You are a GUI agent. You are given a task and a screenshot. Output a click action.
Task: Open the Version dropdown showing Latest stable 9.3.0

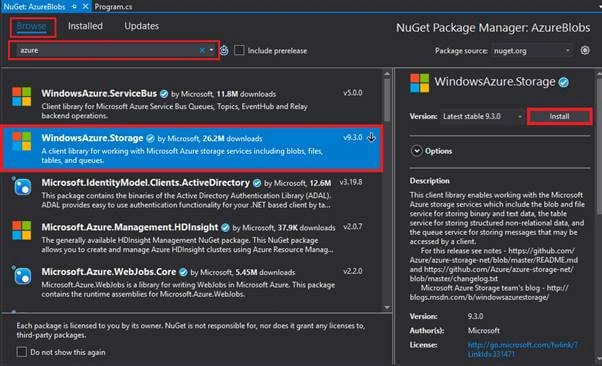(482, 116)
